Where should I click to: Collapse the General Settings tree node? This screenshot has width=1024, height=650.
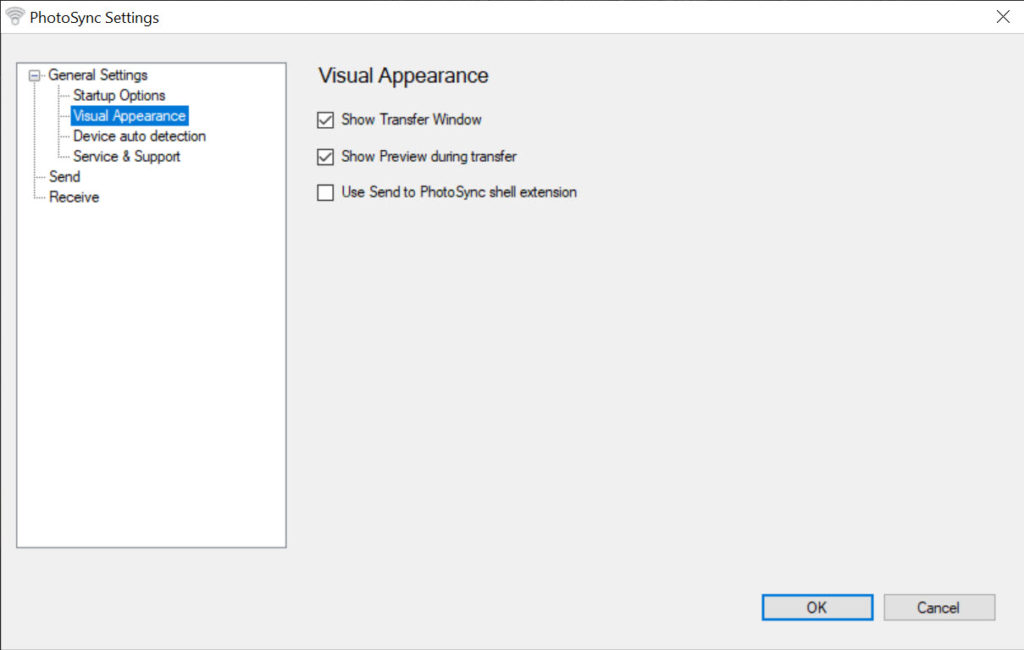coord(35,76)
